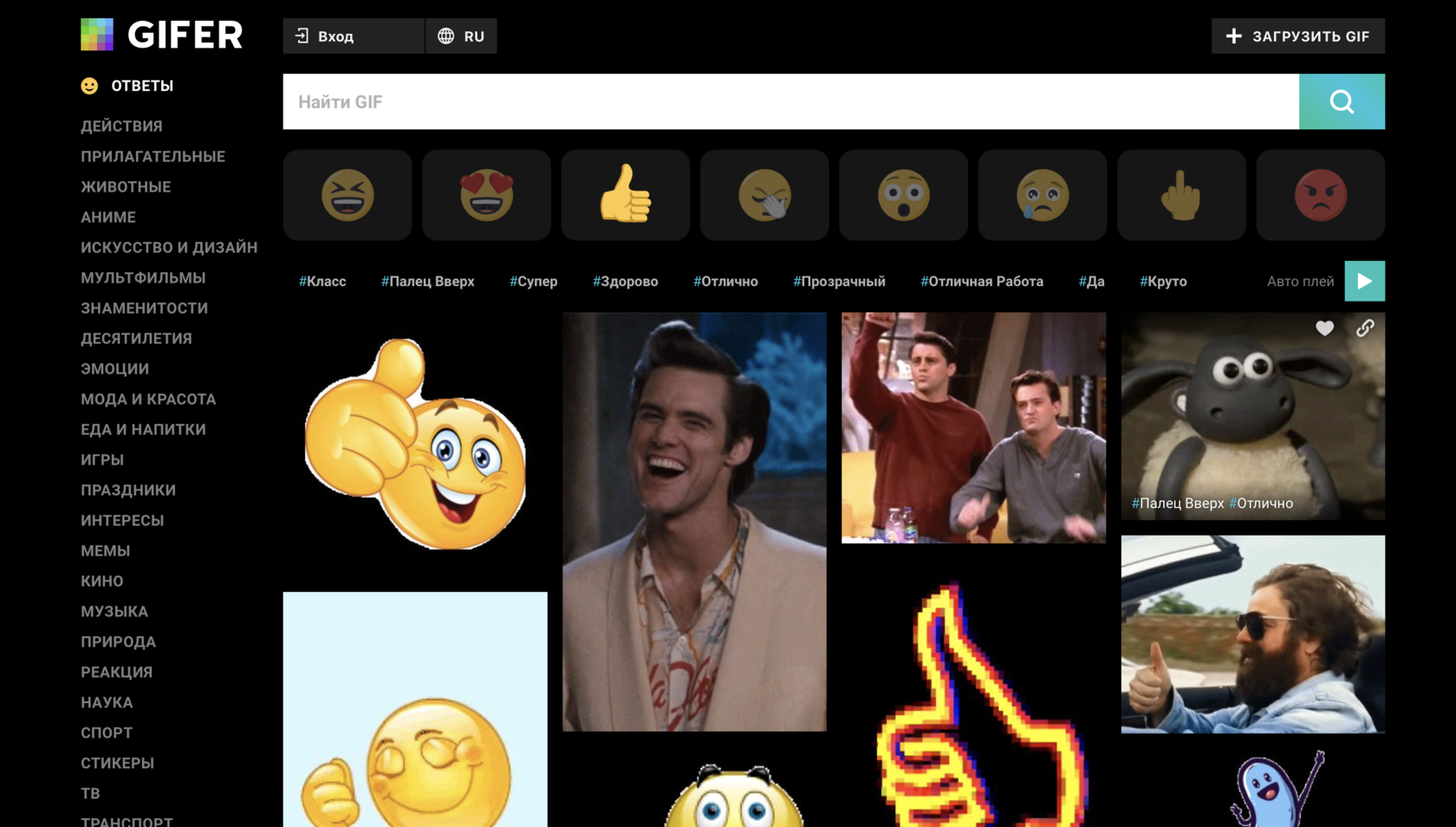Select the facepalm emoji reaction
The width and height of the screenshot is (1456, 827).
pyautogui.click(x=764, y=195)
